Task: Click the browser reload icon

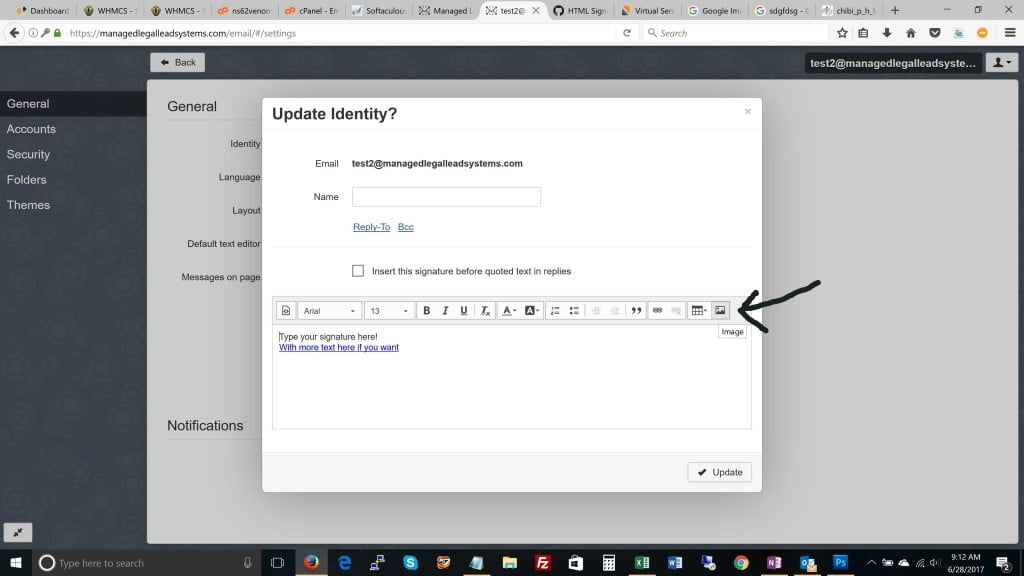Action: [627, 33]
